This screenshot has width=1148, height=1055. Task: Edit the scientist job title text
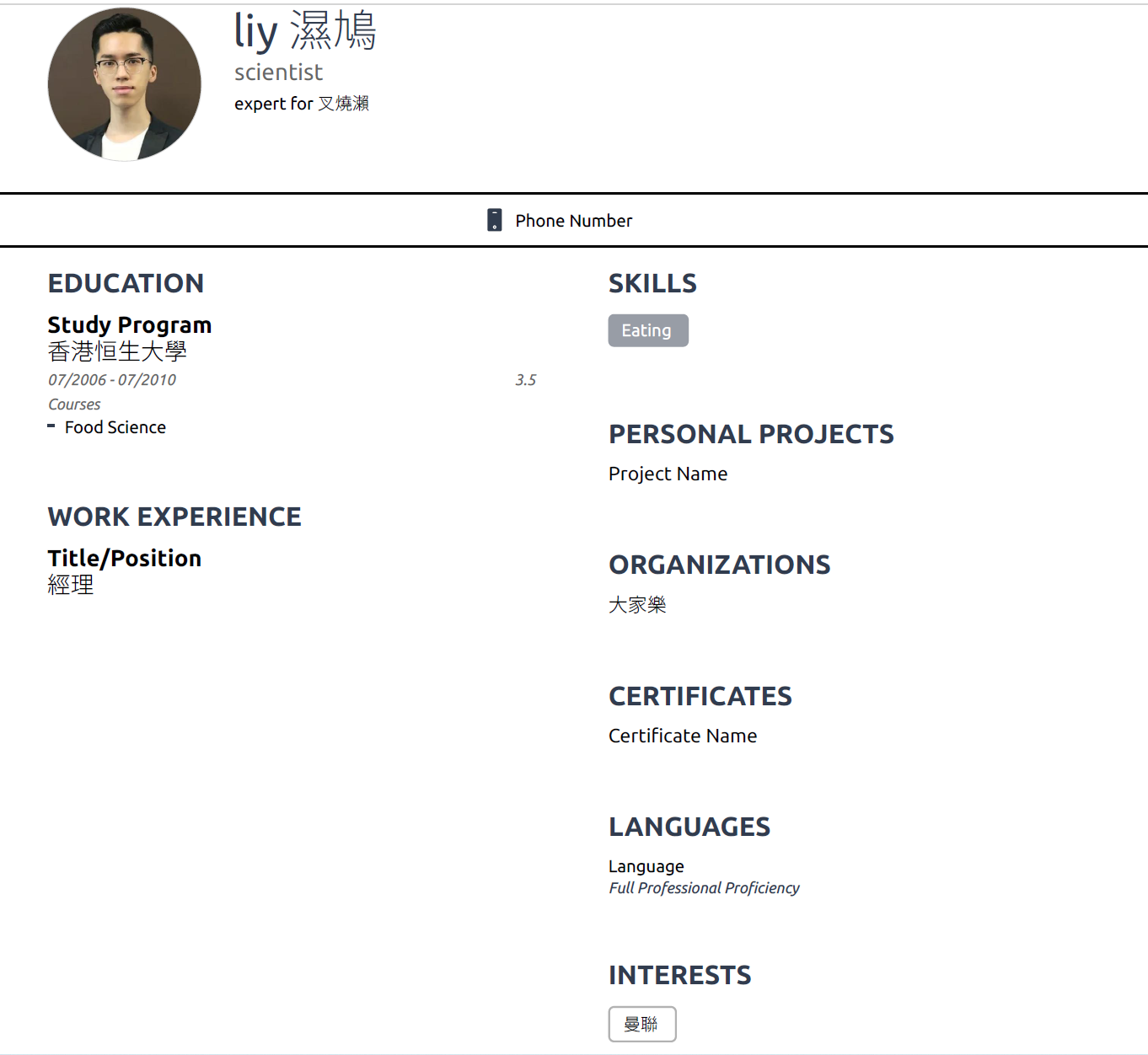click(278, 72)
